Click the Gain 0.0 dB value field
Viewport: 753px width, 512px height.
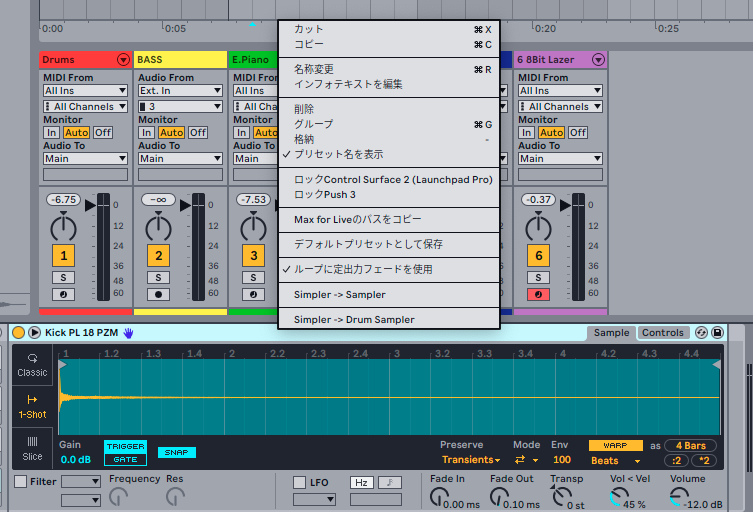tap(75, 459)
